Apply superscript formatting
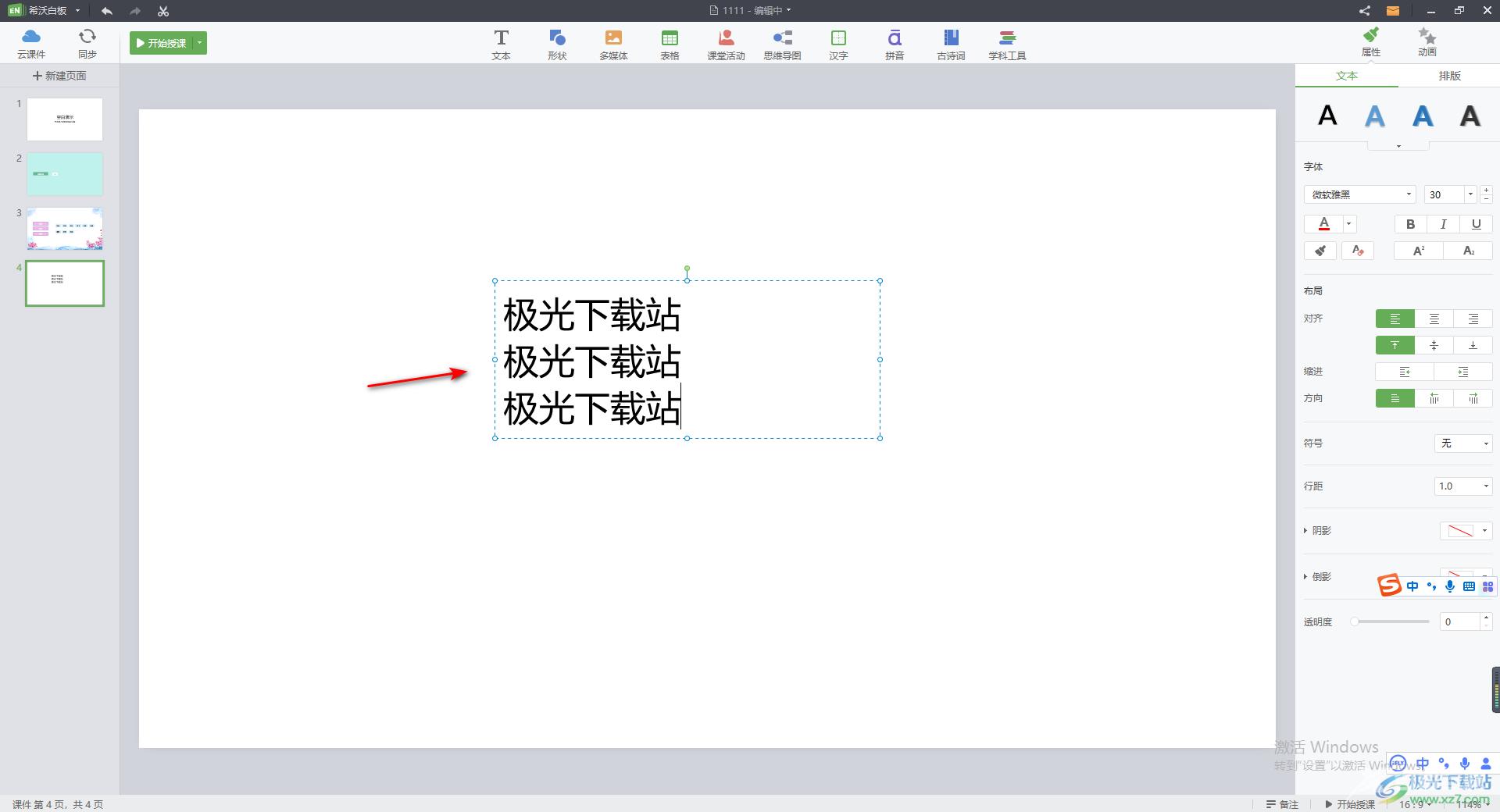 click(1419, 251)
